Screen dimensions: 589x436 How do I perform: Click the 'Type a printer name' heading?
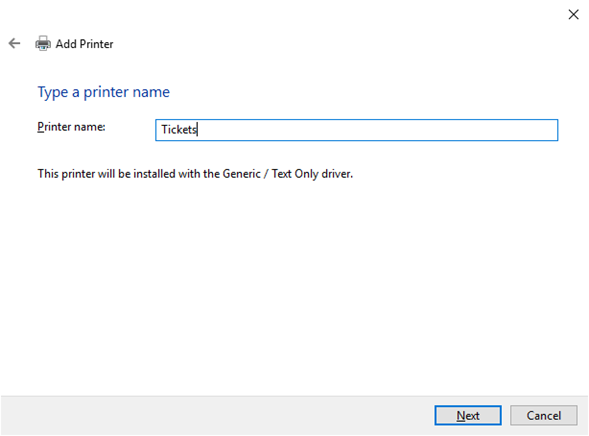pos(103,92)
